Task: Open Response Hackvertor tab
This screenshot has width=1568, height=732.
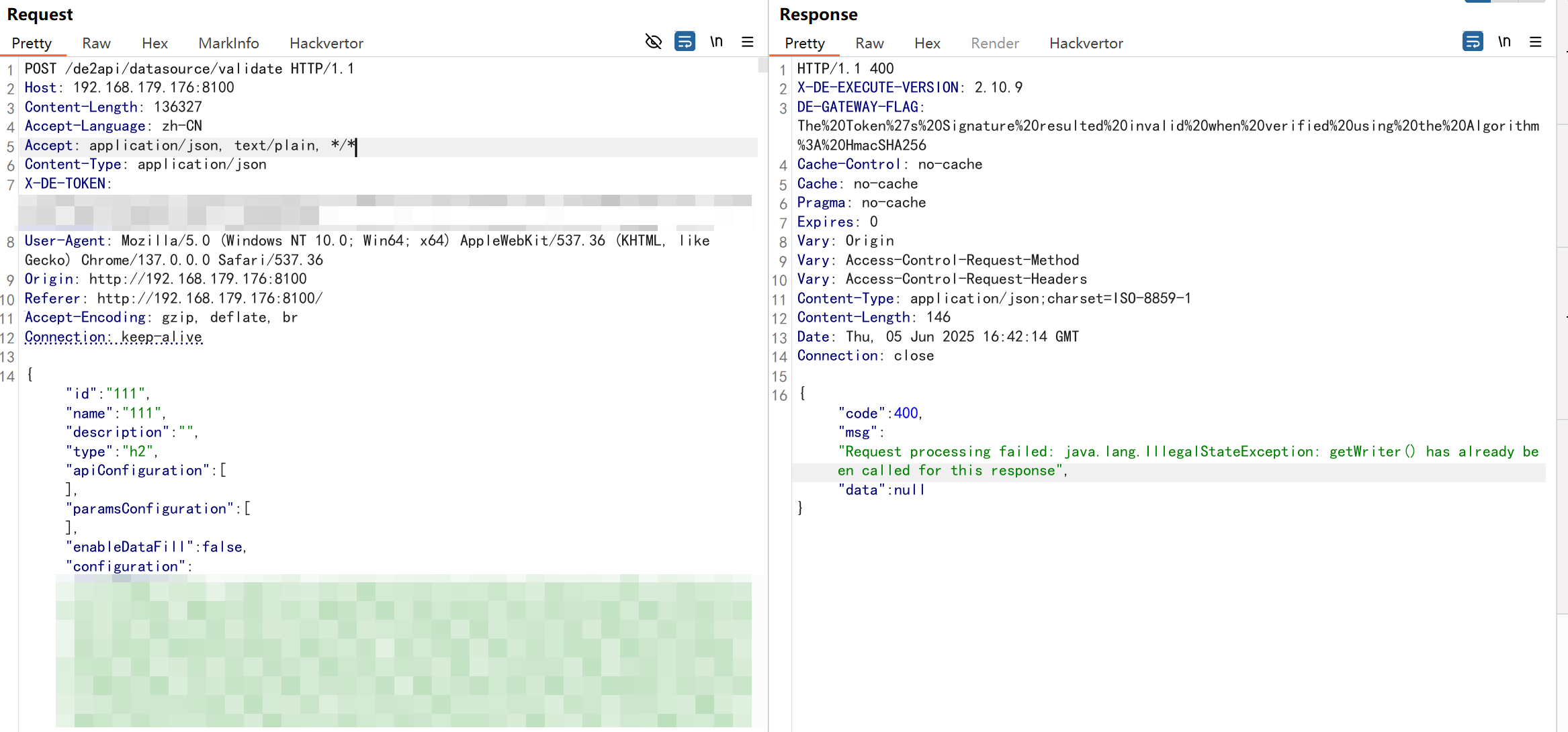Action: (x=1086, y=43)
